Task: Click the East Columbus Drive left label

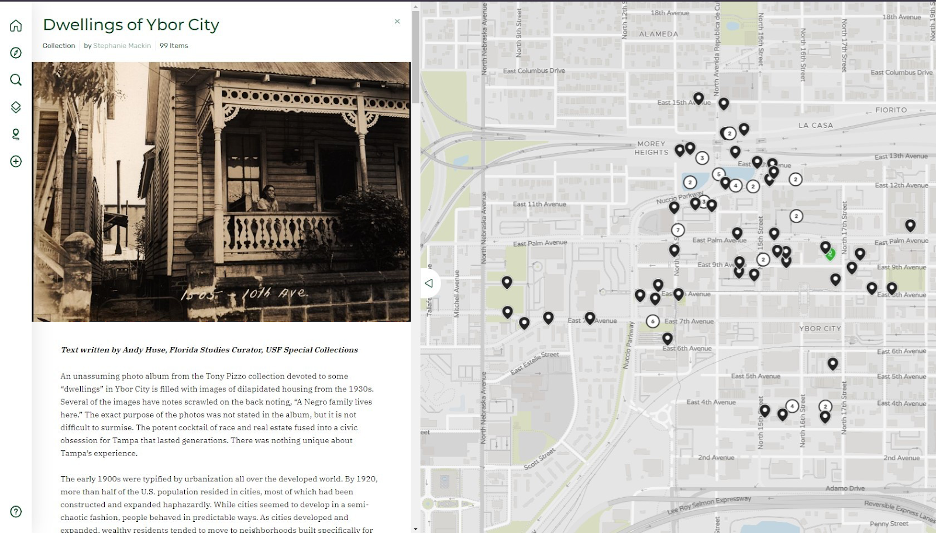Action: [534, 70]
